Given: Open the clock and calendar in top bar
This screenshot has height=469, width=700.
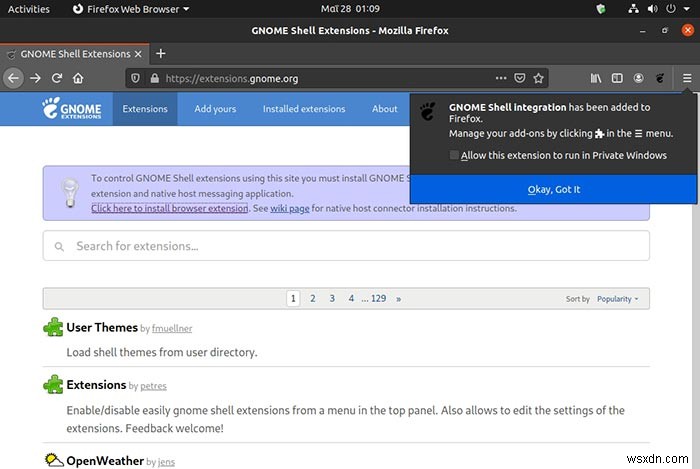Looking at the screenshot, I should 350,8.
